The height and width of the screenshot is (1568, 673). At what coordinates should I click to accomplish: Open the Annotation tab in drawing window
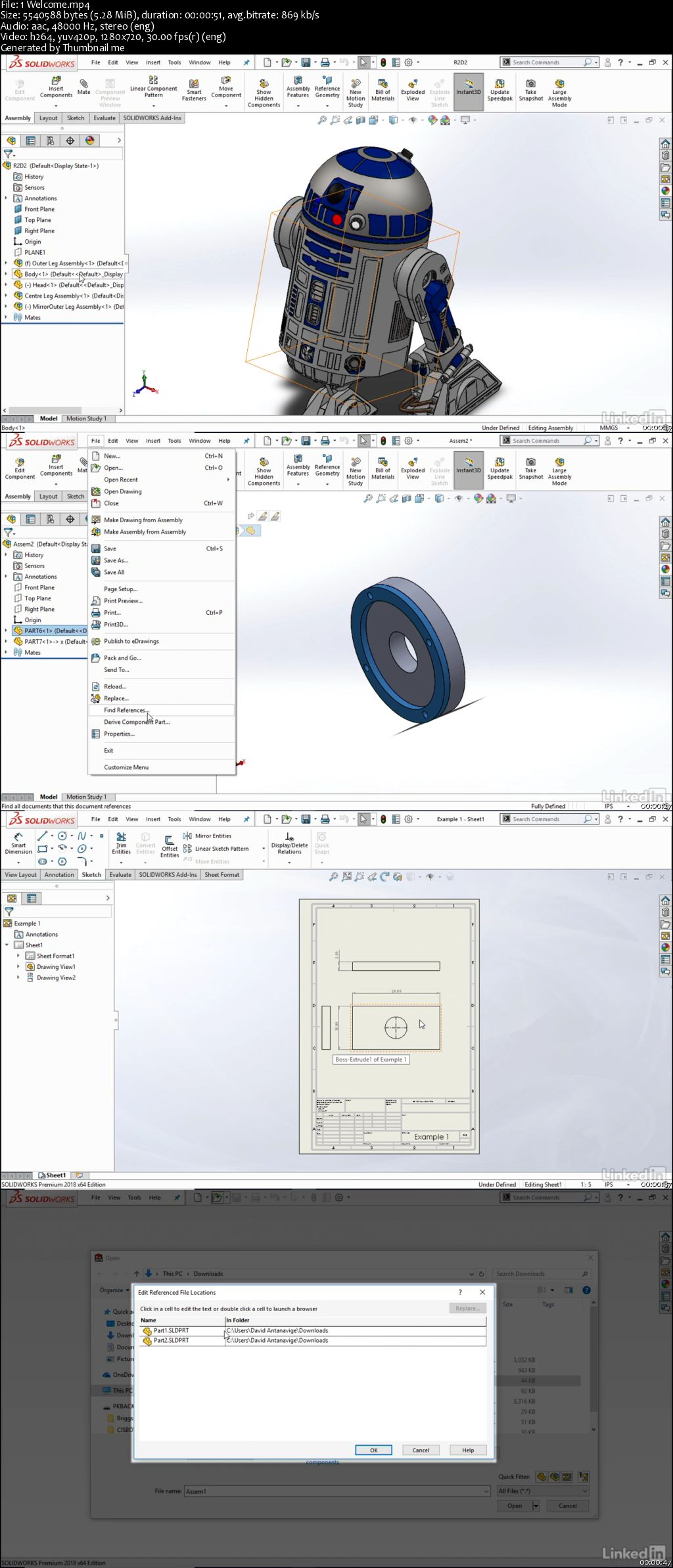(x=59, y=875)
